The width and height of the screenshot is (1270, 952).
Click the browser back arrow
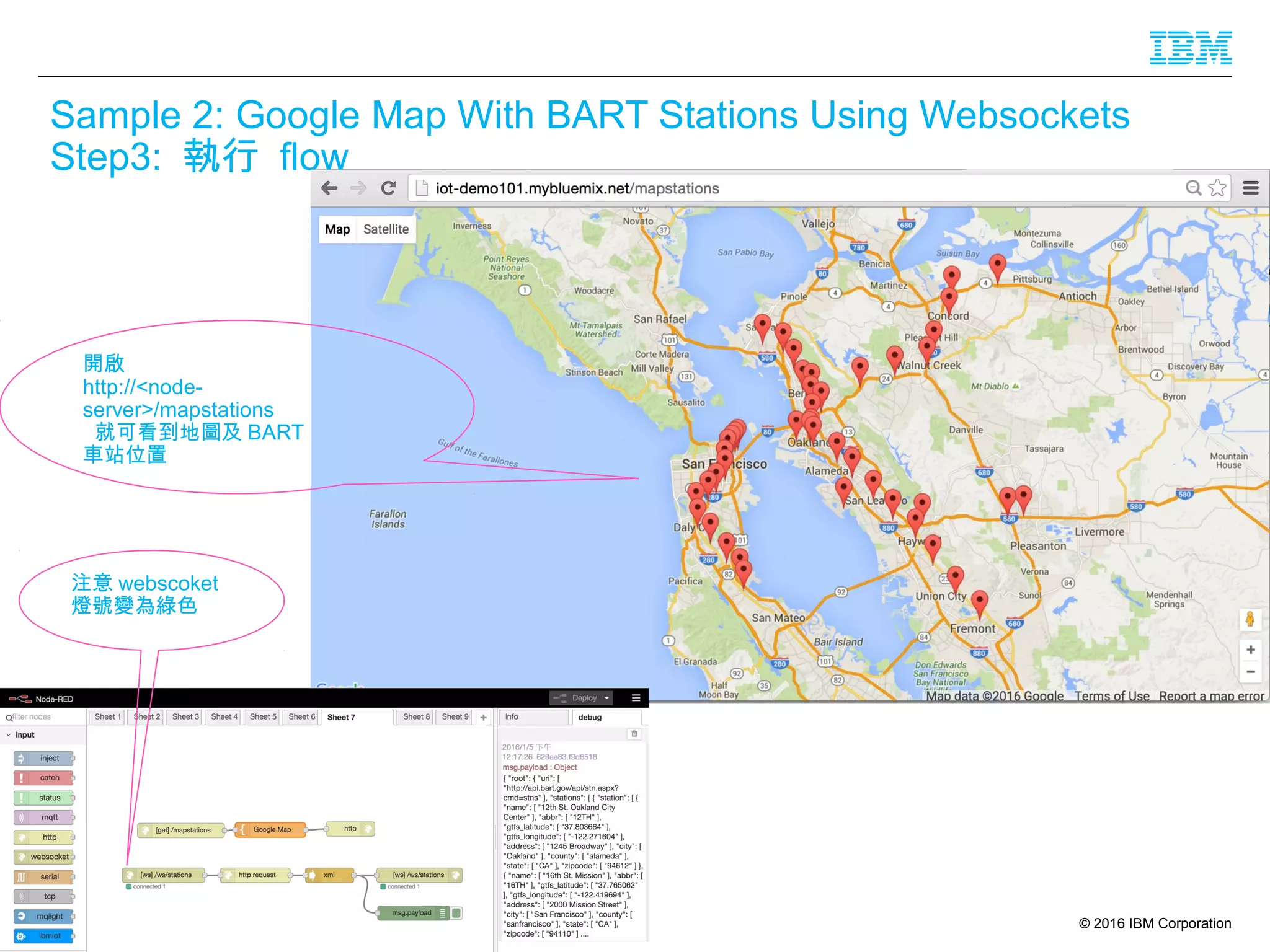point(329,188)
